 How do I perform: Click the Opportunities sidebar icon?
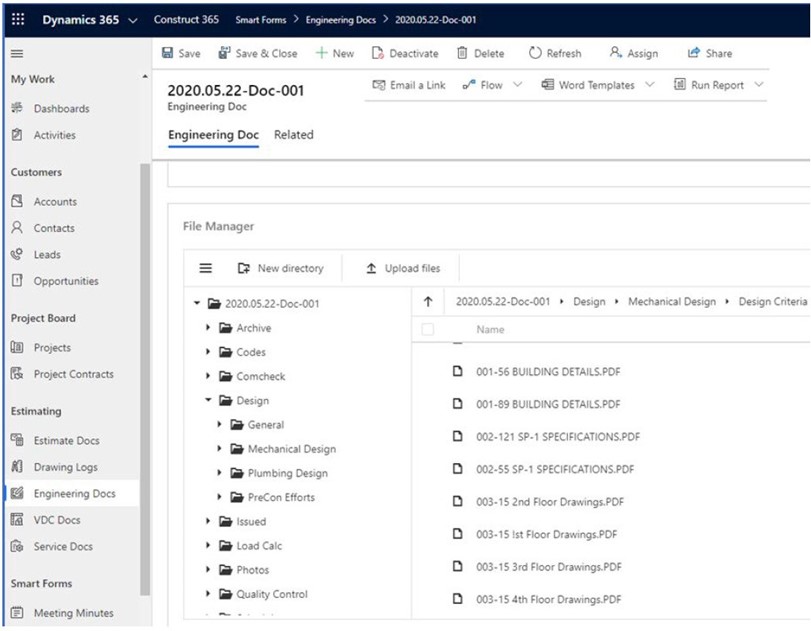17,280
